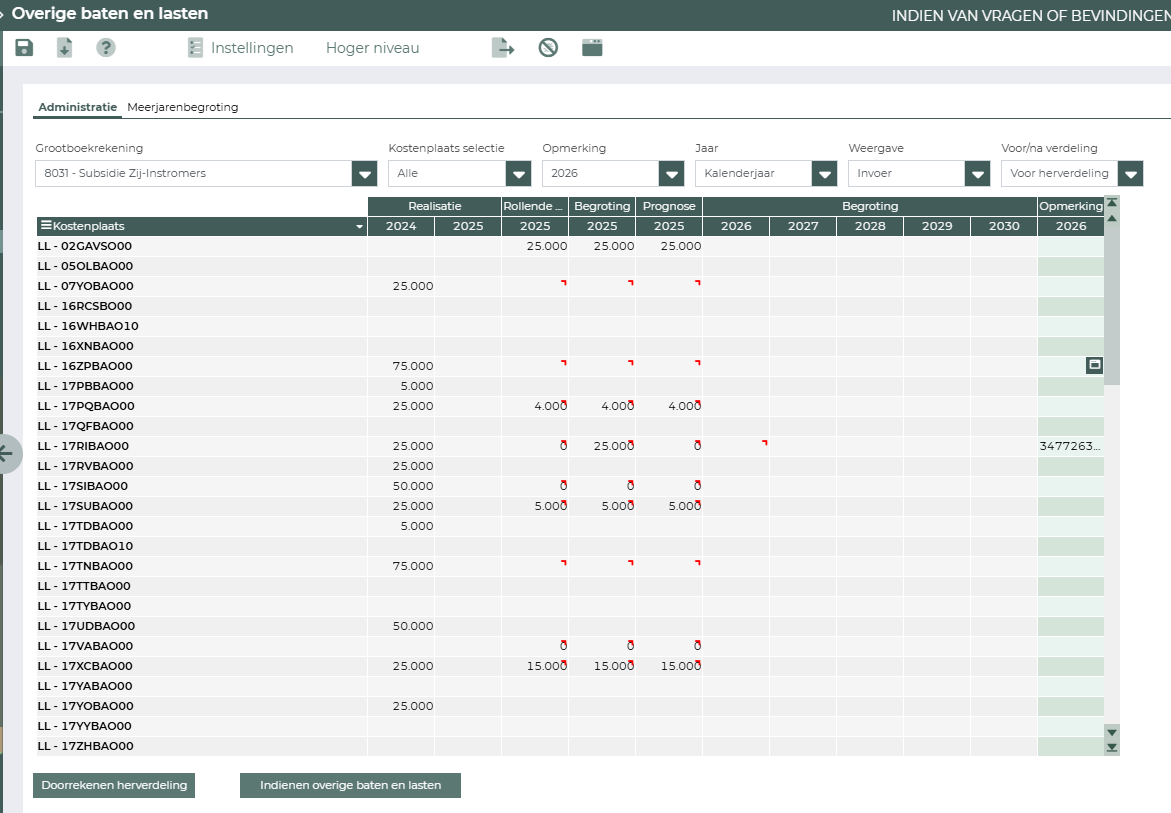Click the Prognose column group header
Screen dimensions: 1171x813
(669, 206)
